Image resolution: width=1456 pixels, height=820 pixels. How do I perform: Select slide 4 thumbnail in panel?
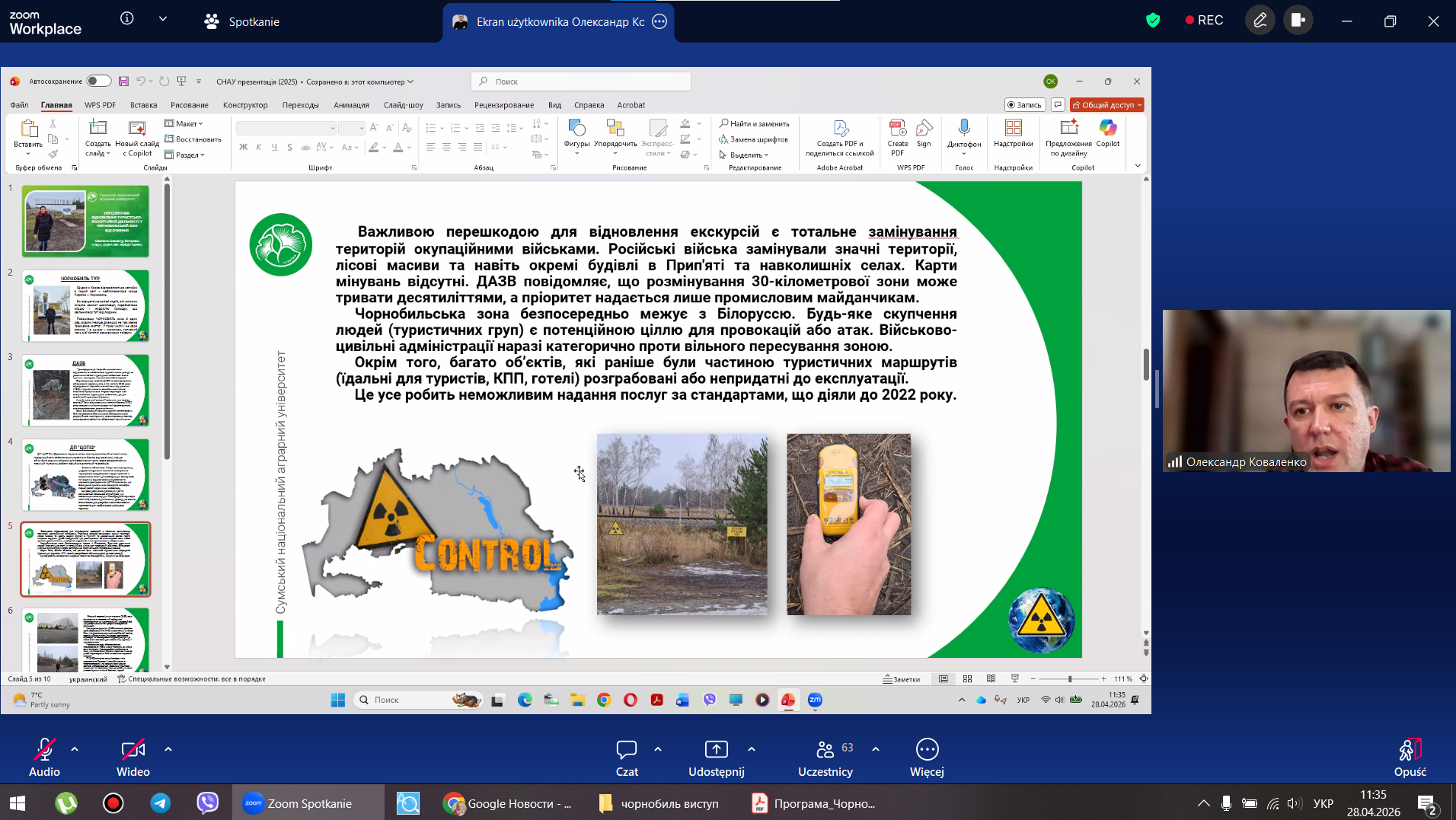click(x=85, y=474)
